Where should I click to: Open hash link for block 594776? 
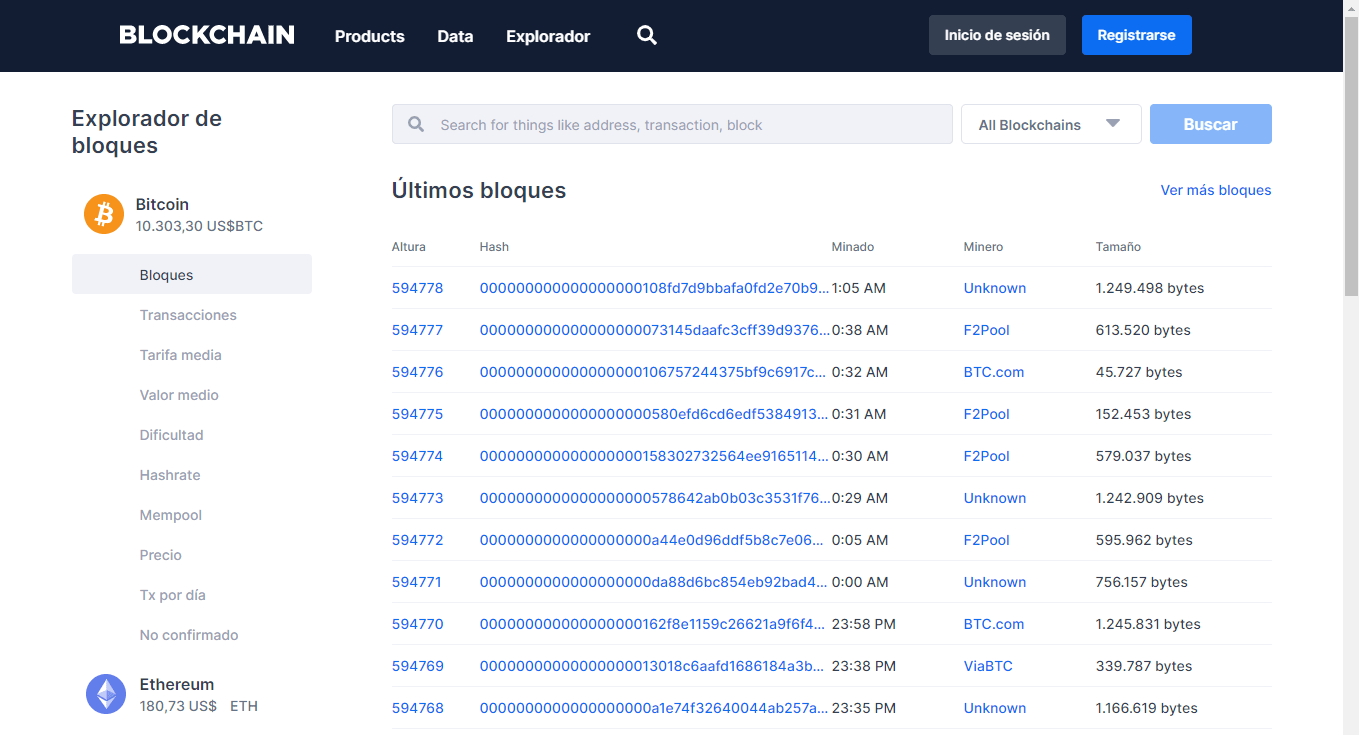pos(654,372)
